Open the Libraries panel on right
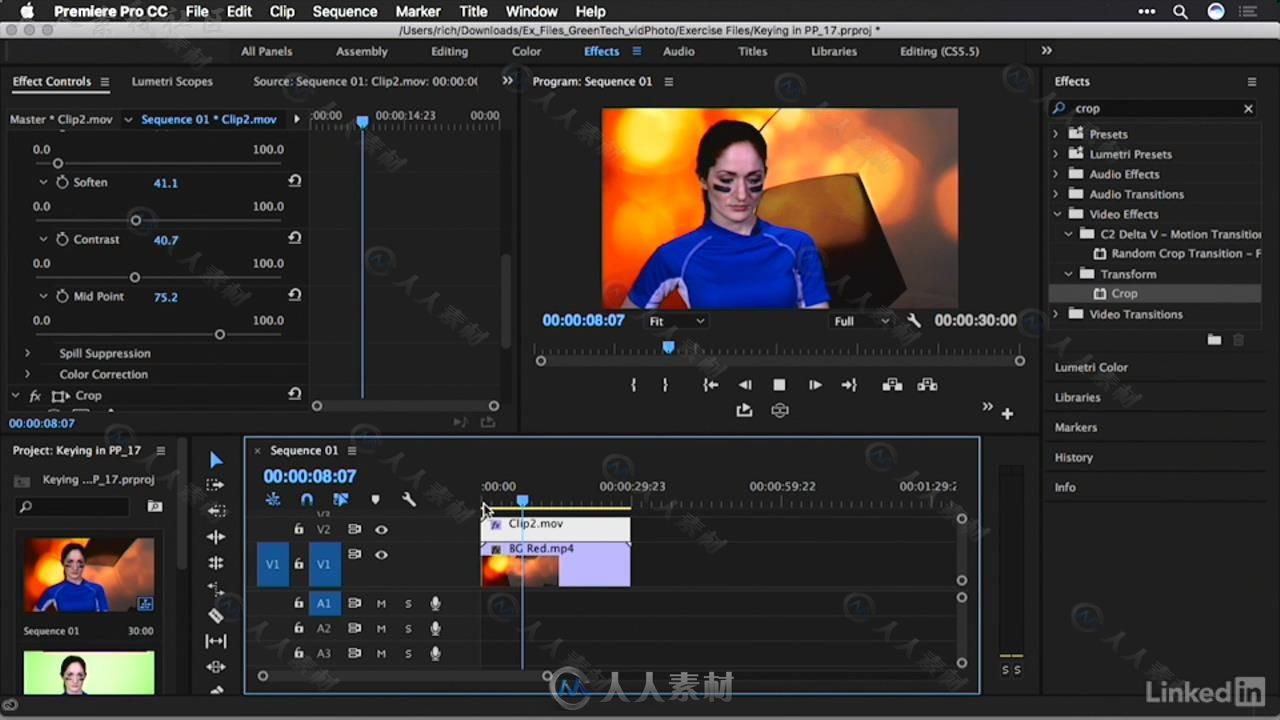Viewport: 1280px width, 720px height. 1077,397
